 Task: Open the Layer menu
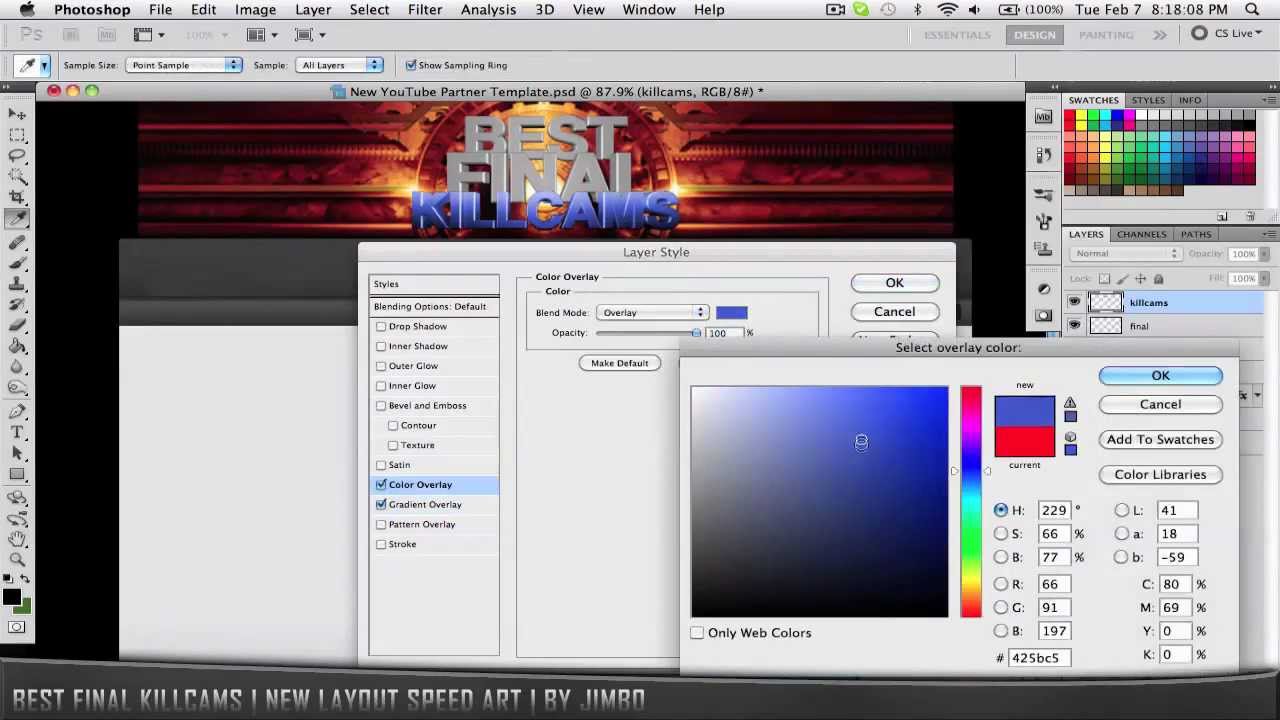click(x=313, y=10)
